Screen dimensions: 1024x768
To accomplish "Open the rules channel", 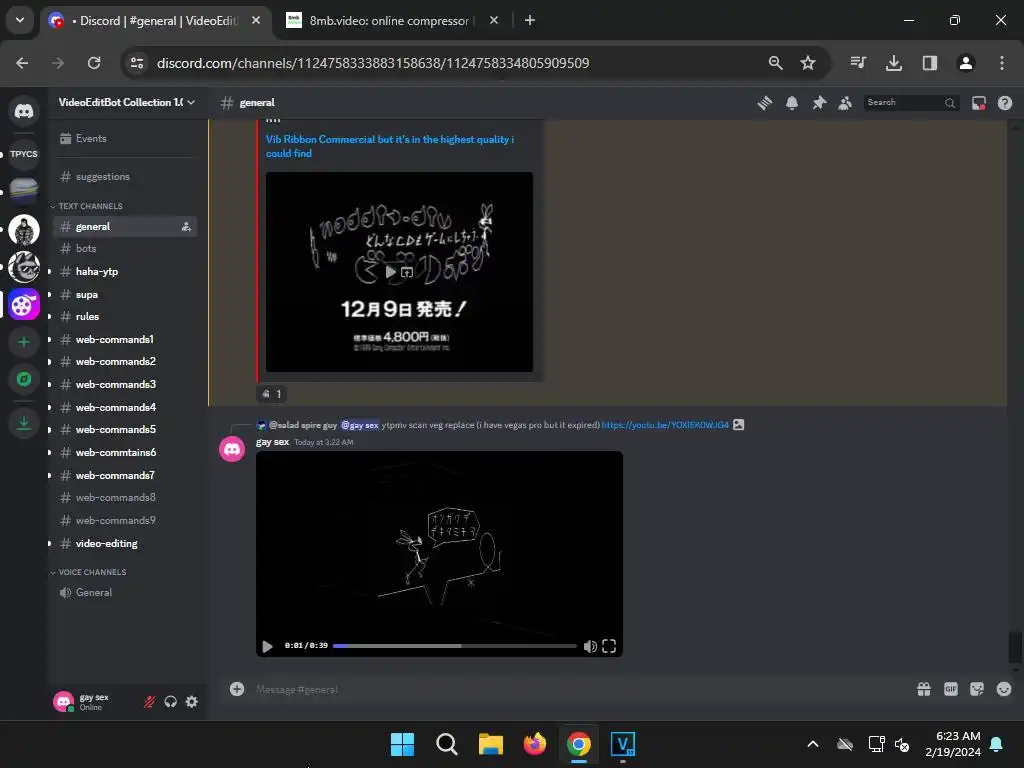I will click(125, 317).
